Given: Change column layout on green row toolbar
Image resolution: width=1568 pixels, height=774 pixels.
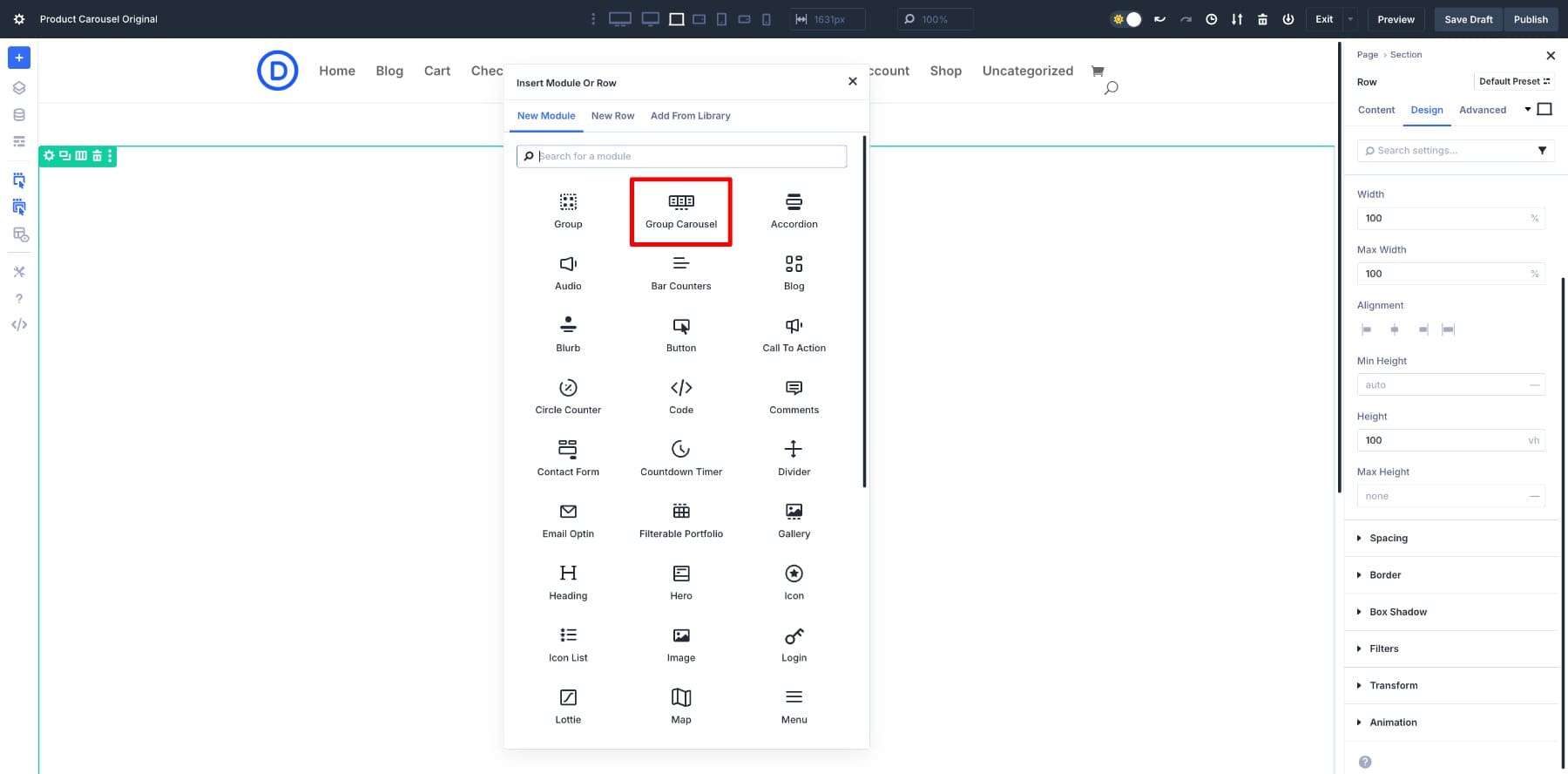Looking at the screenshot, I should point(81,156).
